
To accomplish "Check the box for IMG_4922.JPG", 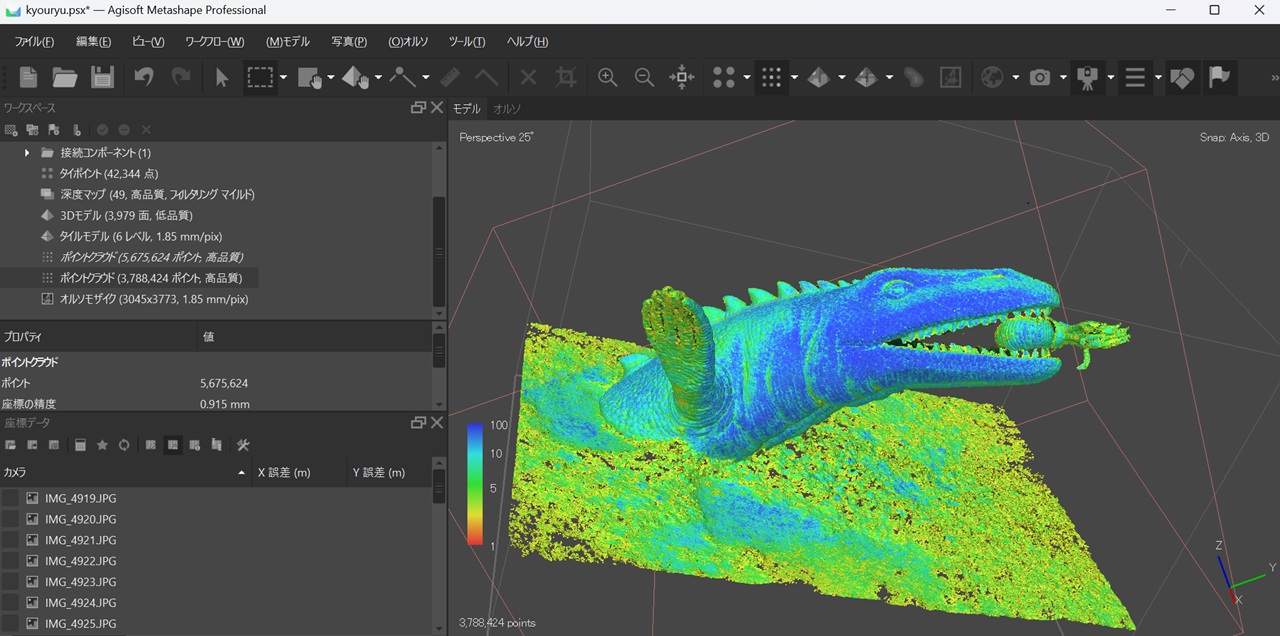I will (x=11, y=561).
